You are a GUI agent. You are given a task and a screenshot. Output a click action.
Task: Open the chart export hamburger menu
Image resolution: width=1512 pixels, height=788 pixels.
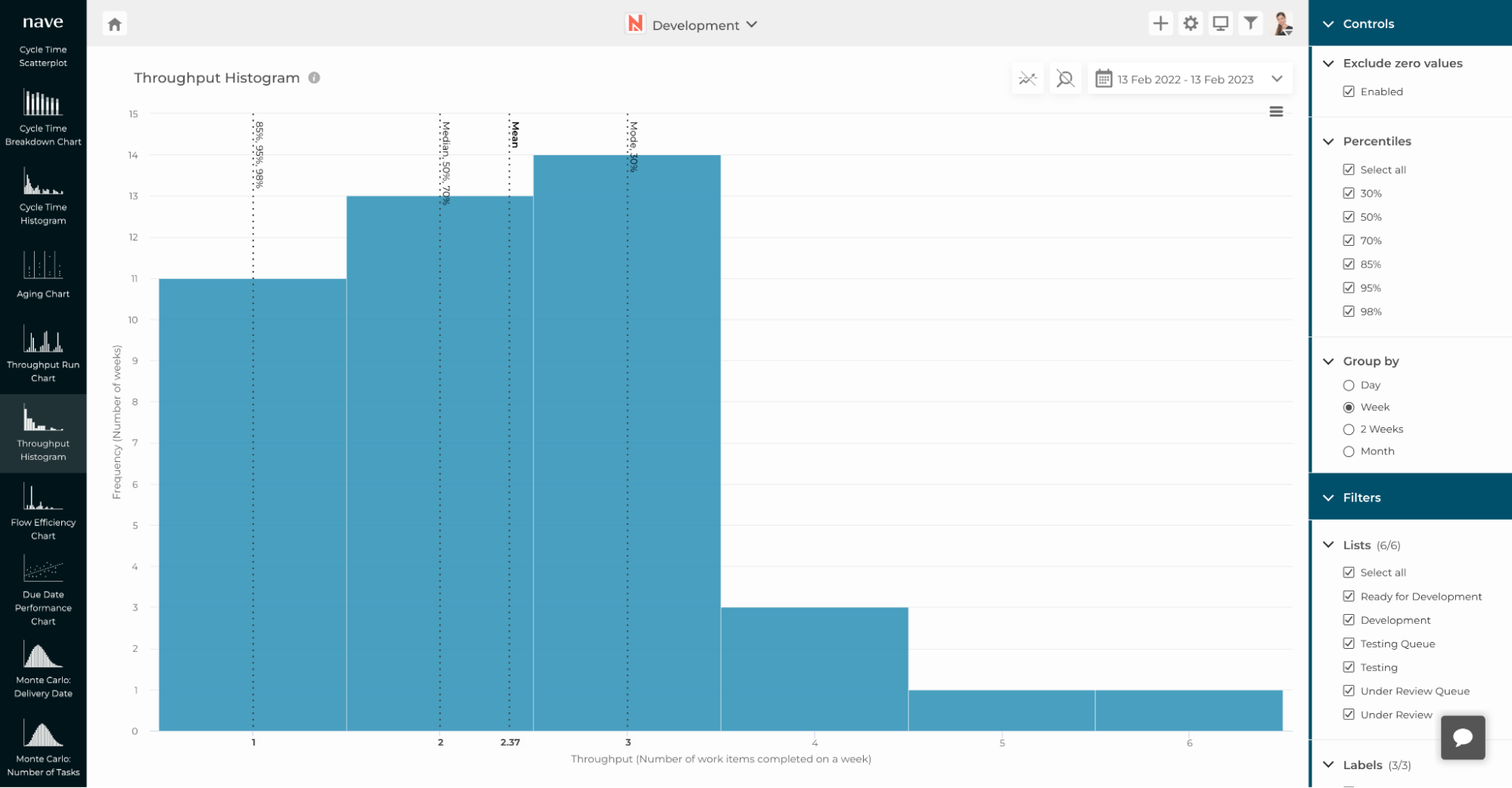coord(1276,111)
